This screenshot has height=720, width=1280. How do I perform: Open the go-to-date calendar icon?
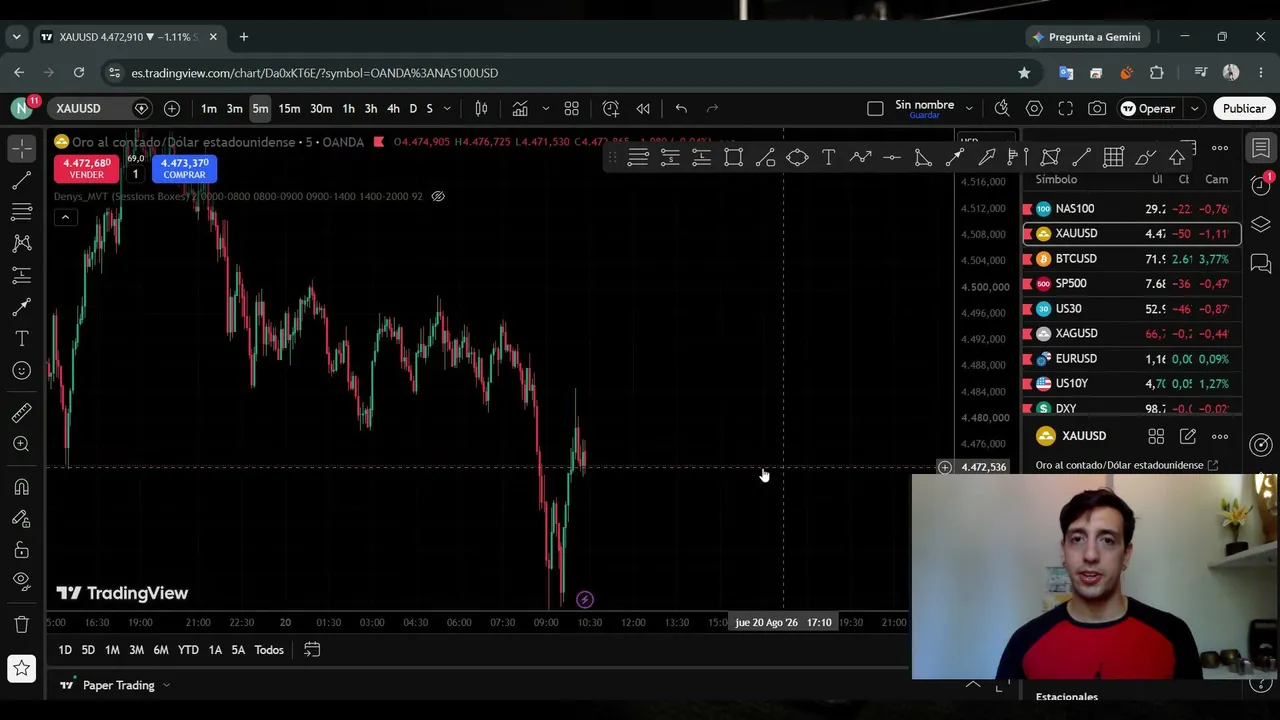tap(312, 650)
